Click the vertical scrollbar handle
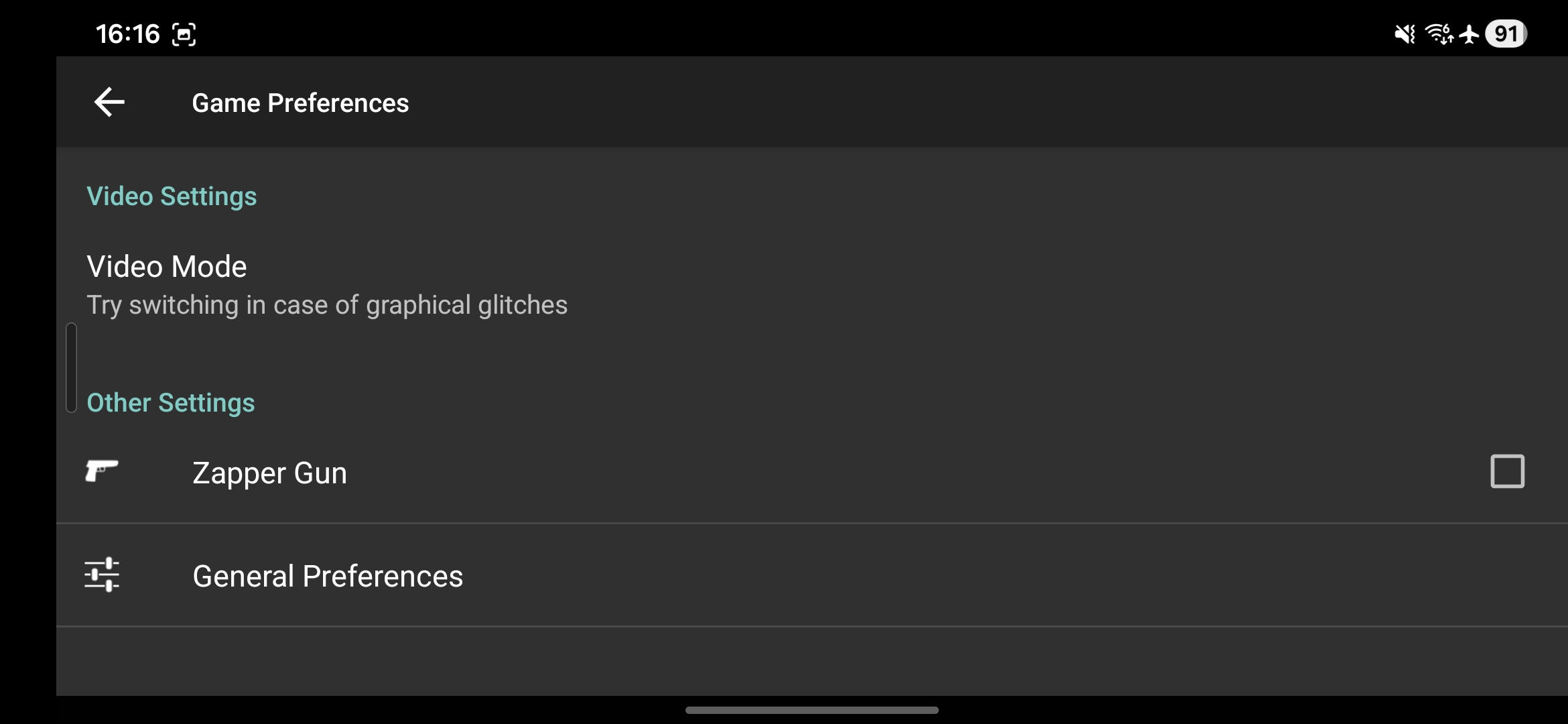 pos(71,367)
